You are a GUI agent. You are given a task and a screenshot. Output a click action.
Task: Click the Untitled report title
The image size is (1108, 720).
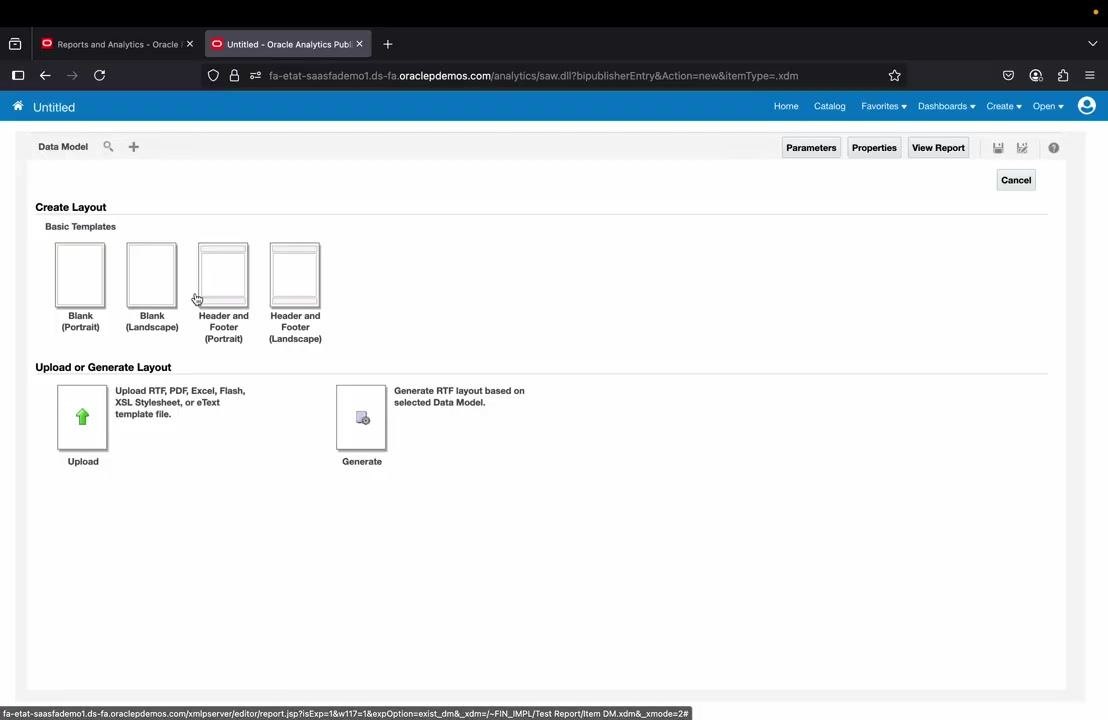coord(54,107)
